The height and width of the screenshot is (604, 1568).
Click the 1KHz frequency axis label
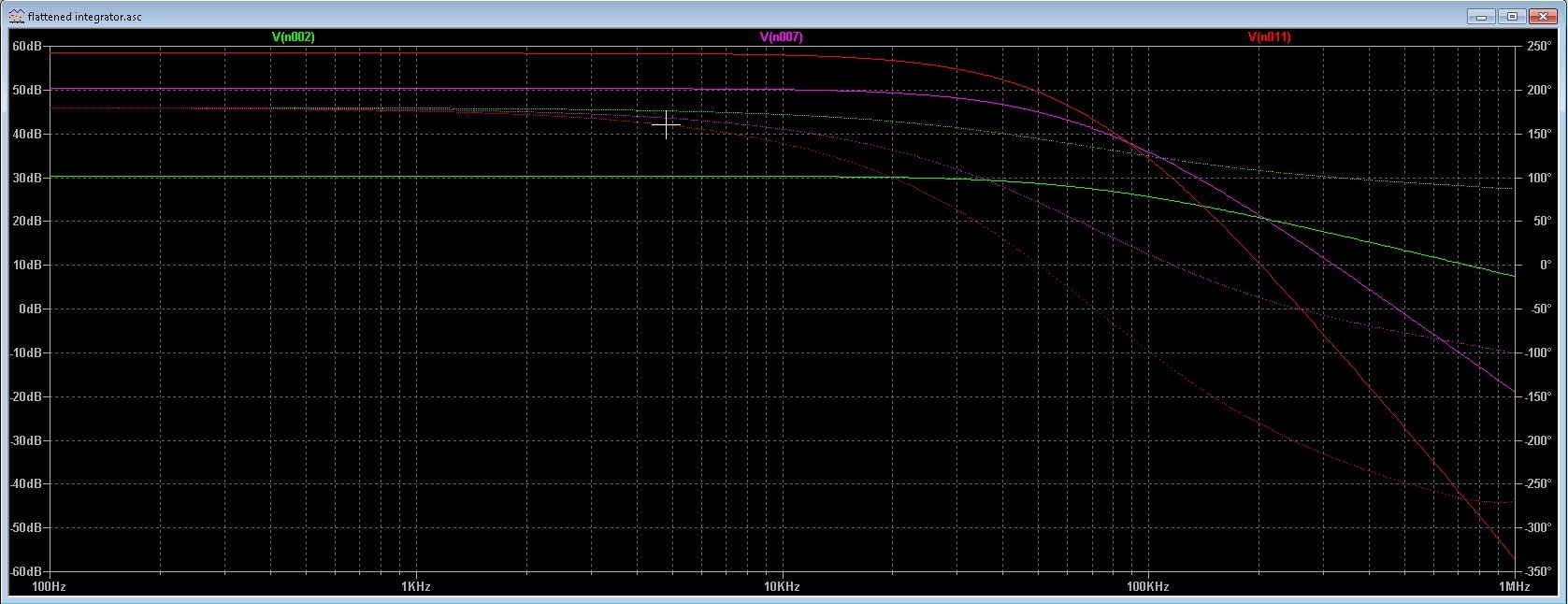[415, 587]
